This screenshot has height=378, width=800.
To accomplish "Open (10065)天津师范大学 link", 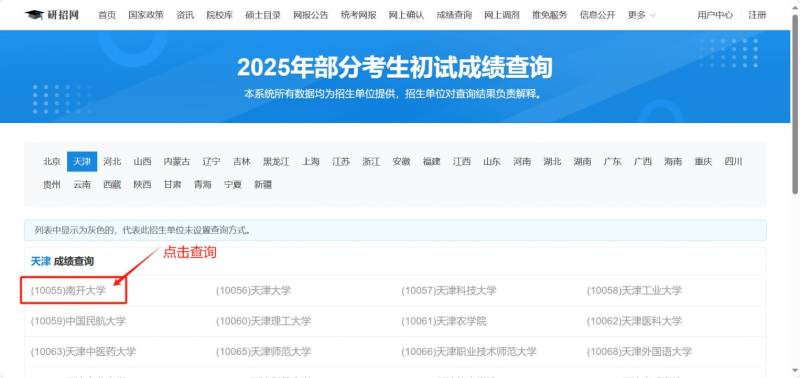I will (x=263, y=352).
